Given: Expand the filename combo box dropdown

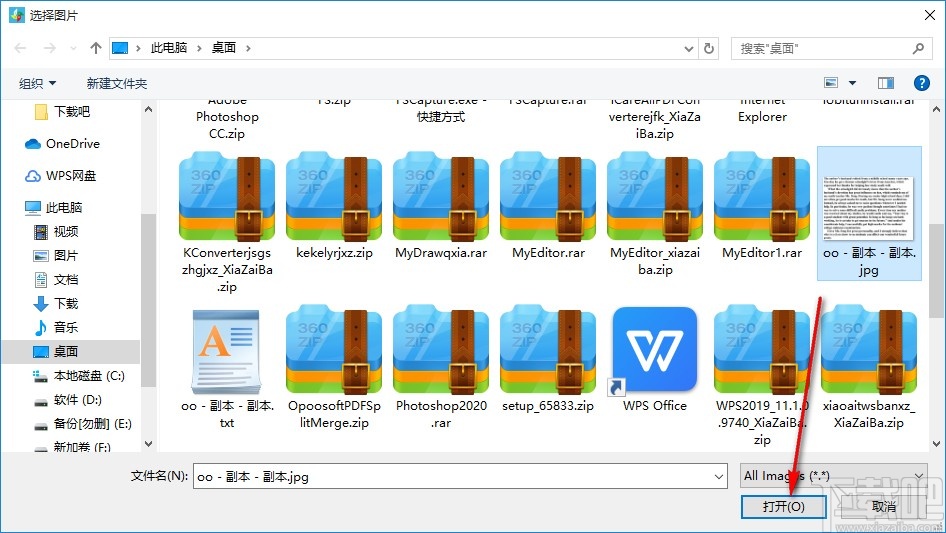Looking at the screenshot, I should click(x=719, y=477).
